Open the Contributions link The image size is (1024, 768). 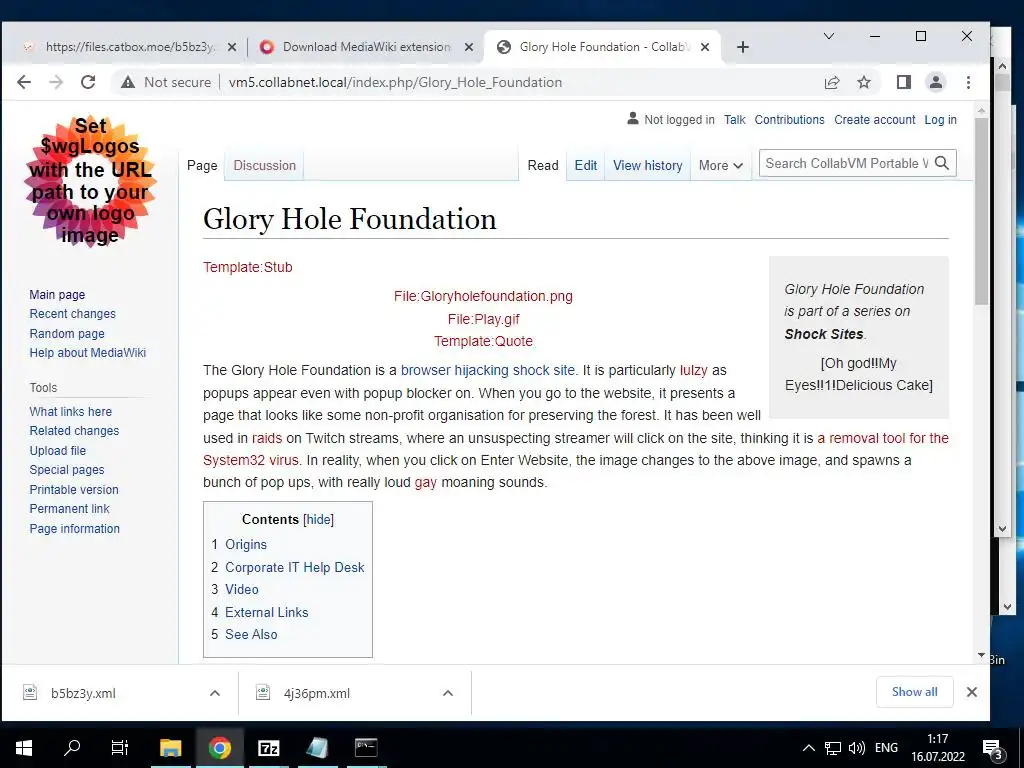pyautogui.click(x=790, y=120)
